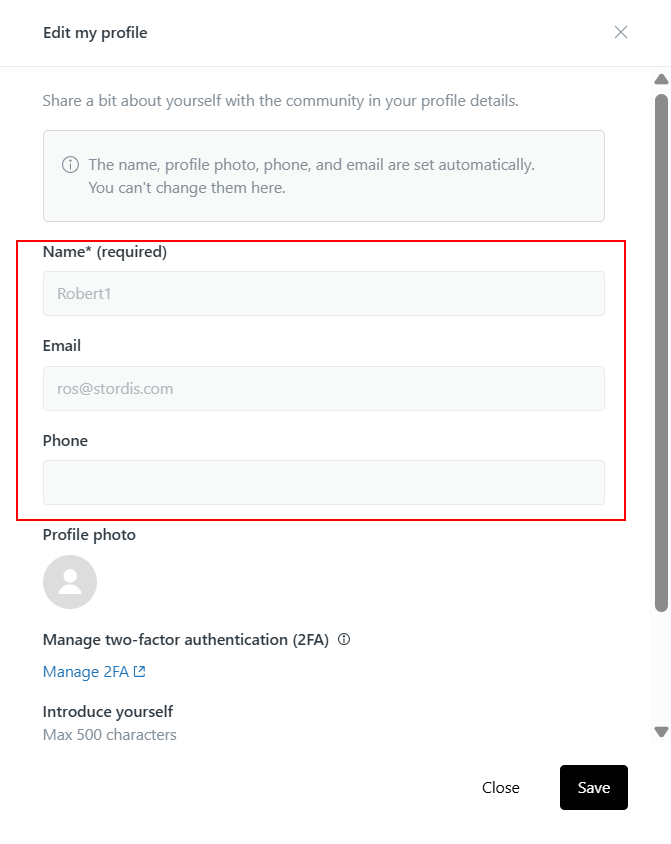Save the profile changes
671x844 pixels.
pyautogui.click(x=594, y=787)
